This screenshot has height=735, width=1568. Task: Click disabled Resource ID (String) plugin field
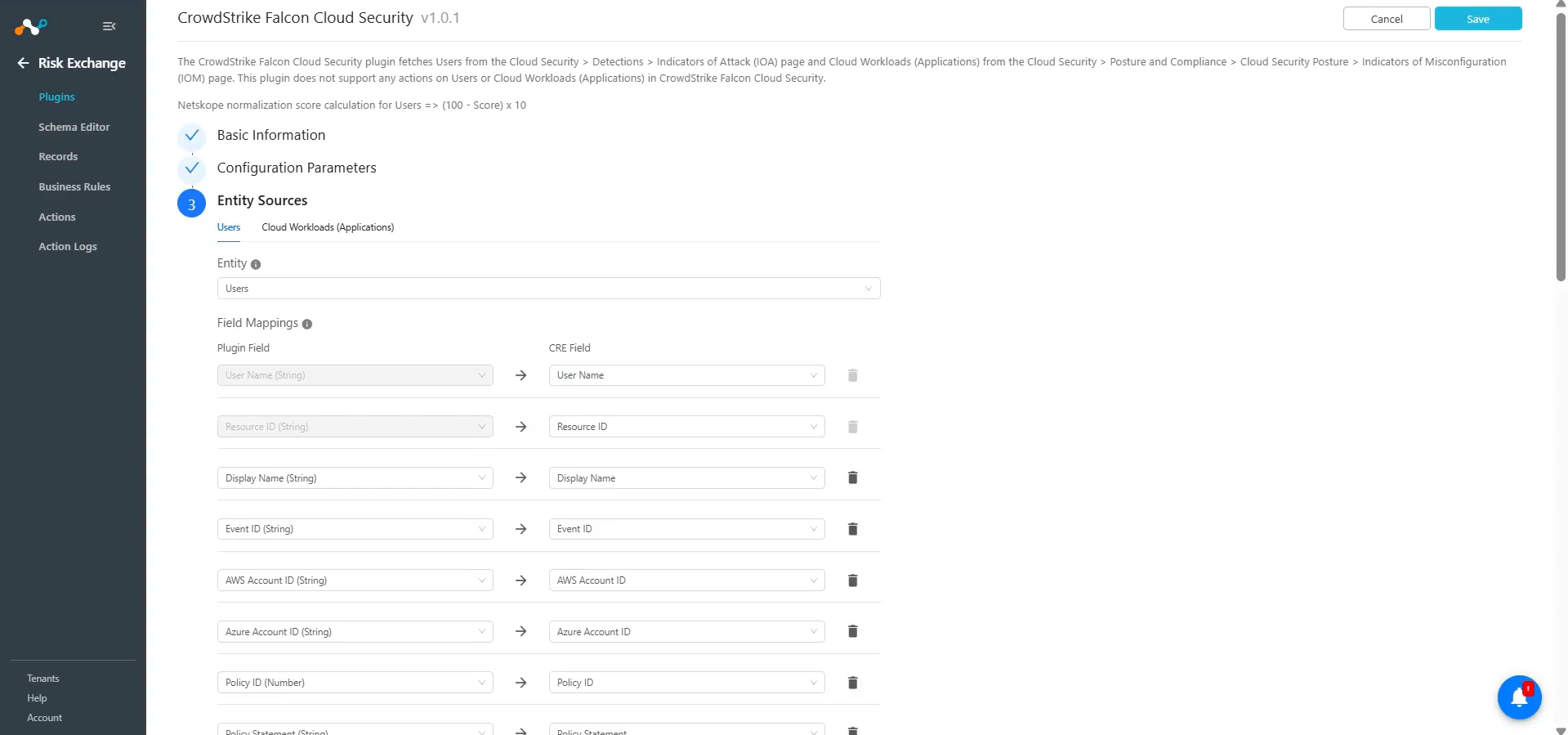click(355, 427)
